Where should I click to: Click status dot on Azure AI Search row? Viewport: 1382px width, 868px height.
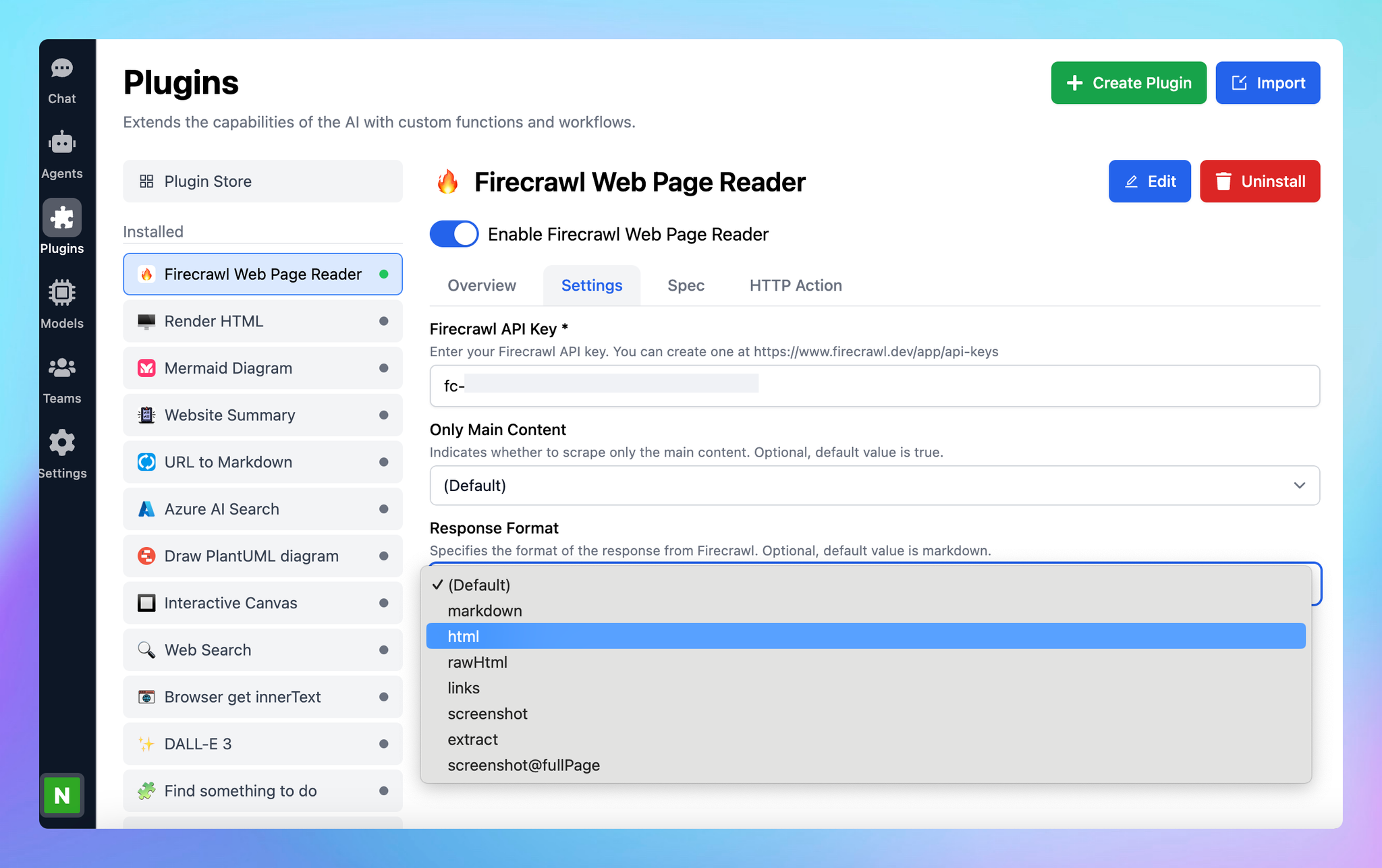pos(384,509)
